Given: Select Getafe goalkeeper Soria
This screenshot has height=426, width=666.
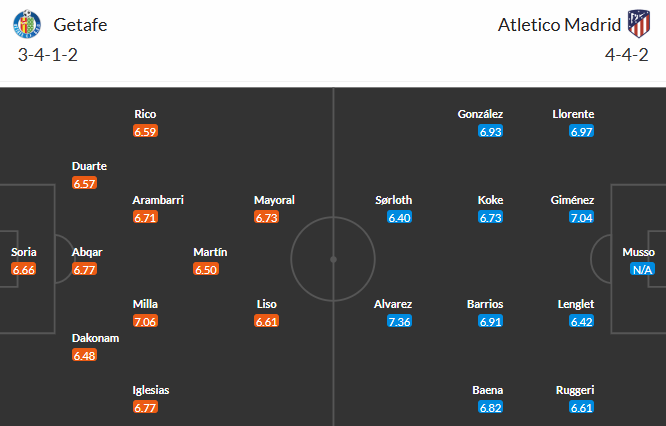Looking at the screenshot, I should (24, 252).
